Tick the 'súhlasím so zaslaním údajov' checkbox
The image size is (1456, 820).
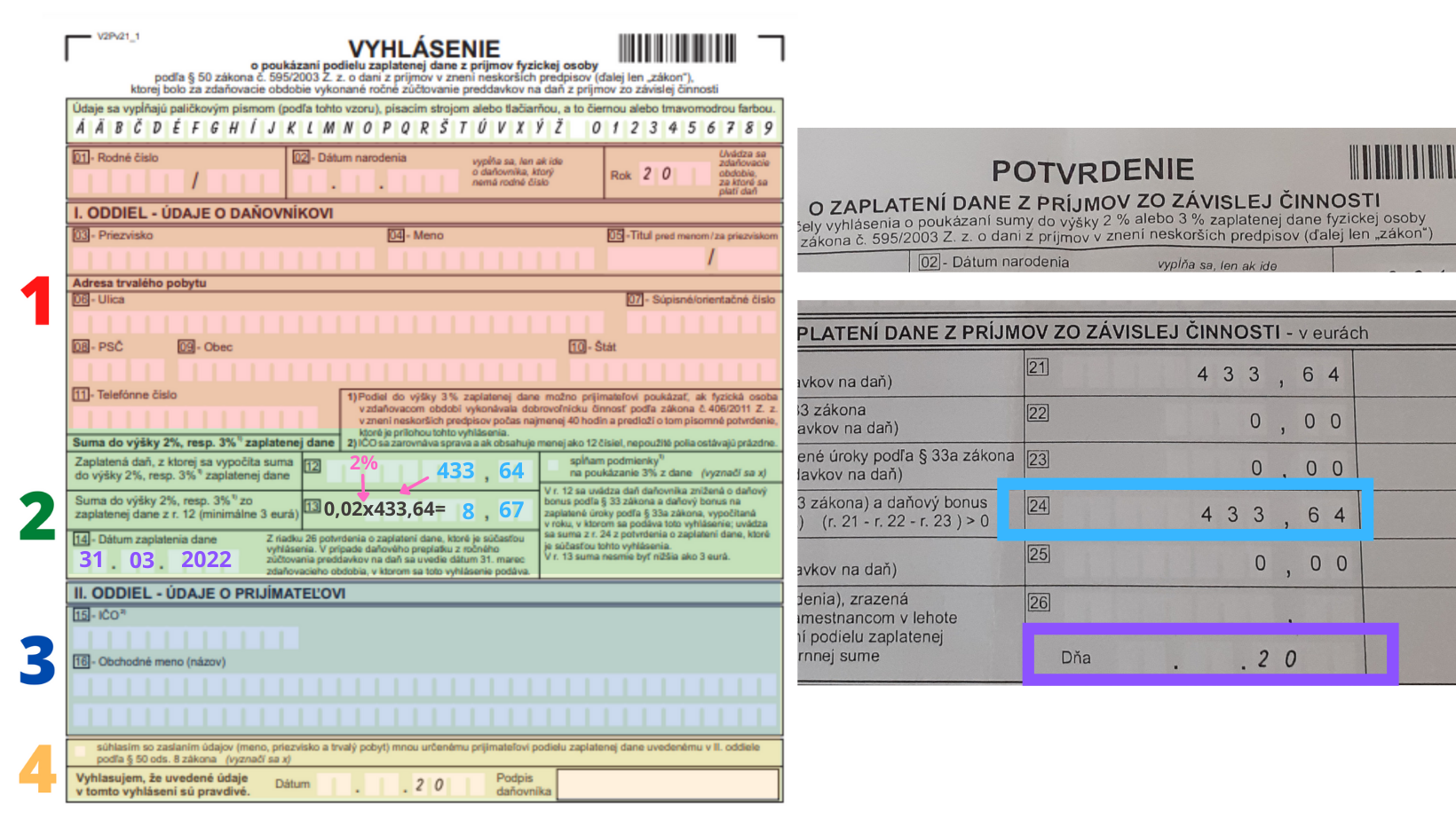[x=81, y=752]
